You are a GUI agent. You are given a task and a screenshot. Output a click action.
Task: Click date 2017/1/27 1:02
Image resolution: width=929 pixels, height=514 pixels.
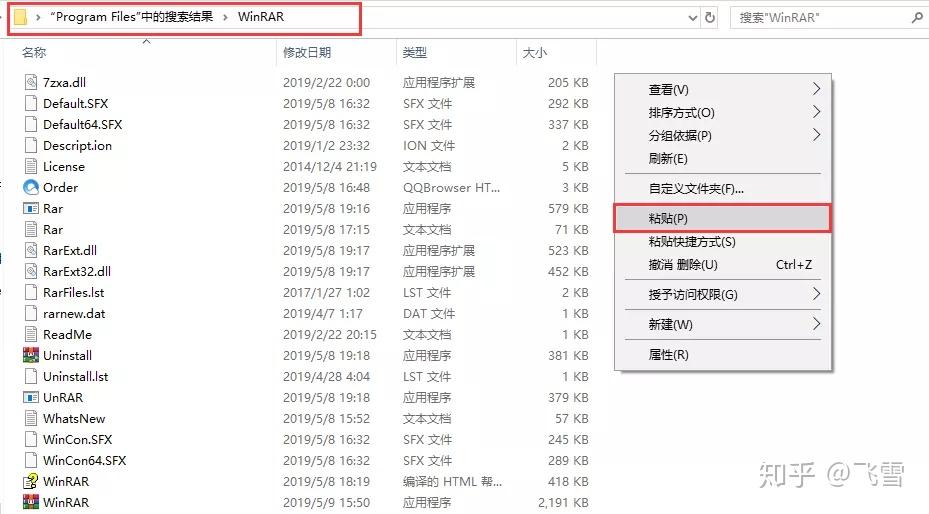pos(326,293)
